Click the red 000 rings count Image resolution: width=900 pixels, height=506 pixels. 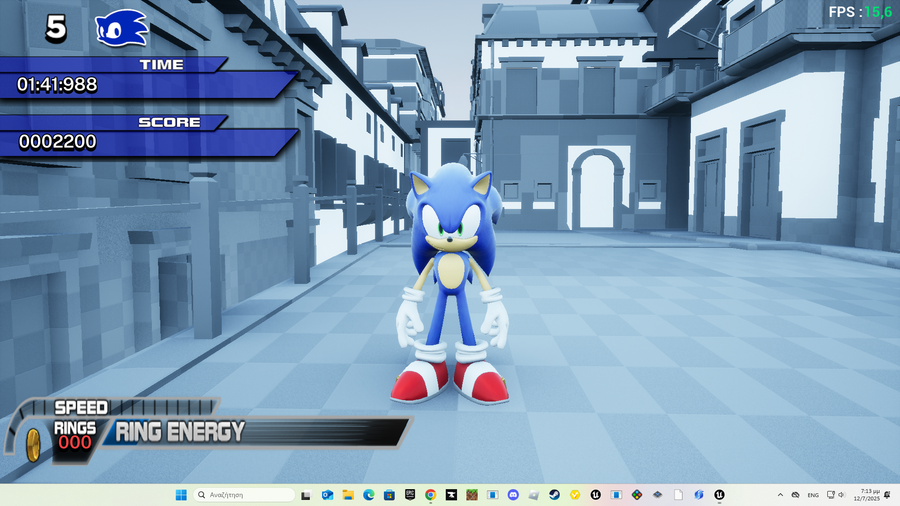[x=75, y=443]
